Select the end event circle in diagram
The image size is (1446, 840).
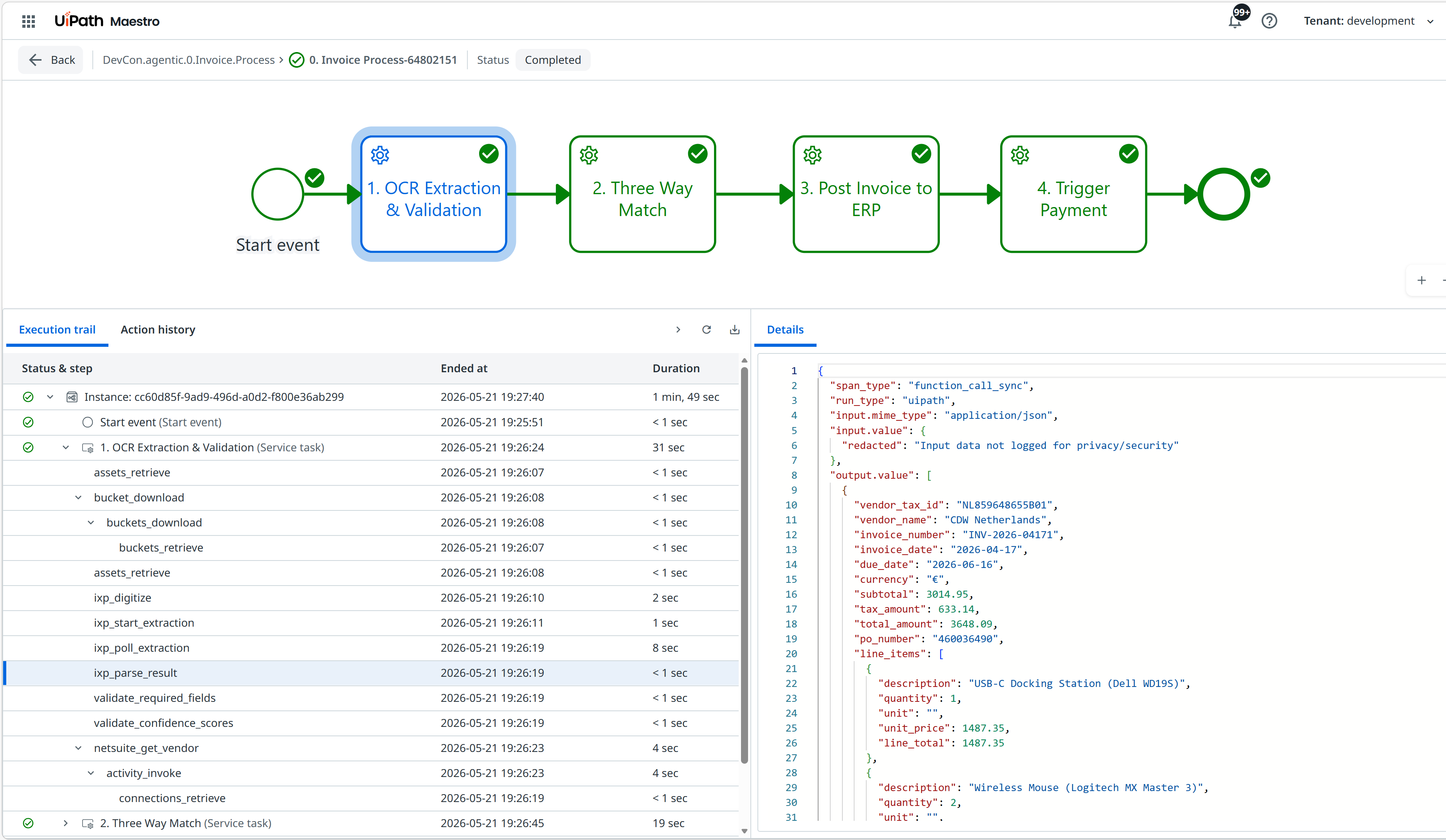pos(1223,194)
